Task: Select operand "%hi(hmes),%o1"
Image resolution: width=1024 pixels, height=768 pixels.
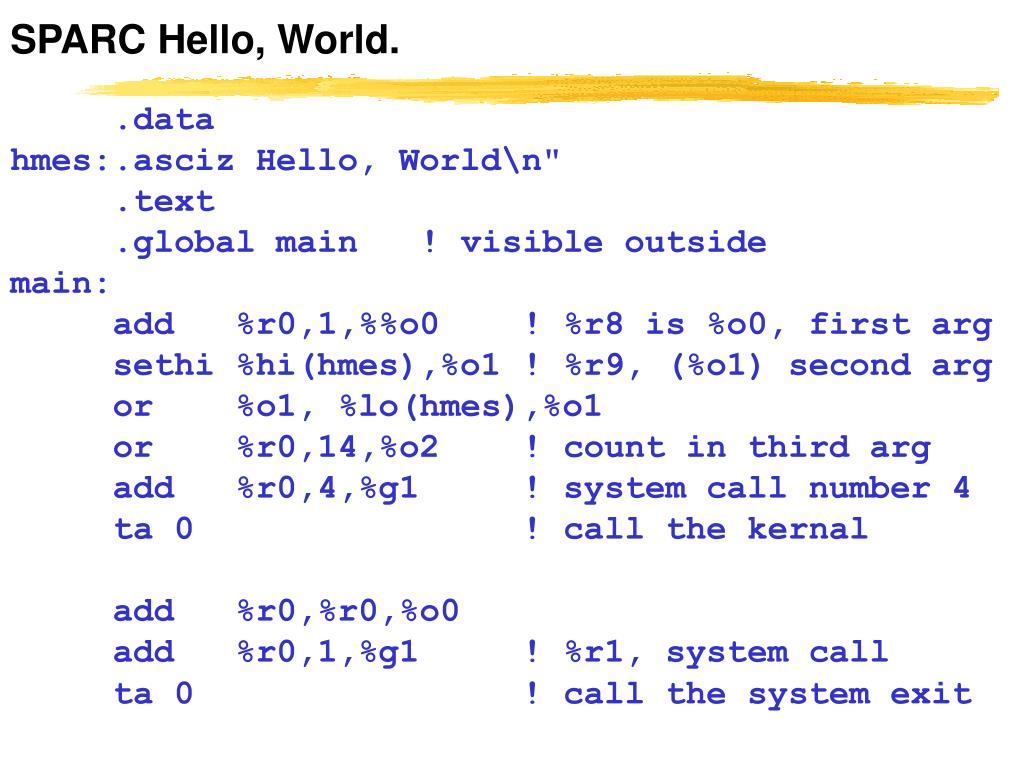Action: pyautogui.click(x=368, y=366)
